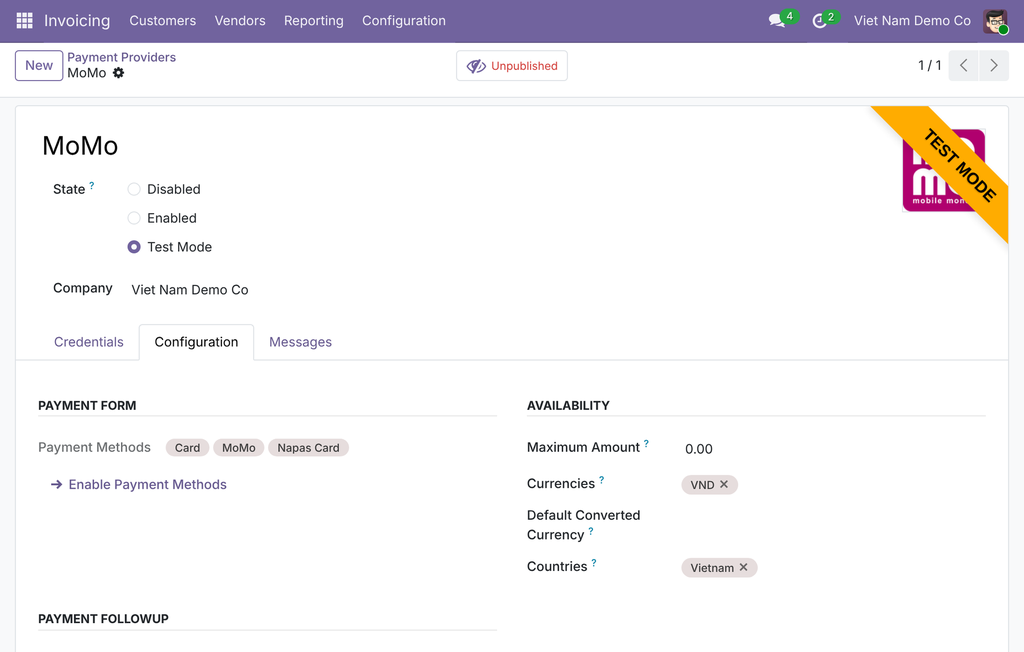Screen dimensions: 1024x652
Task: Remove the Vietnam country tag
Action: pyautogui.click(x=743, y=567)
